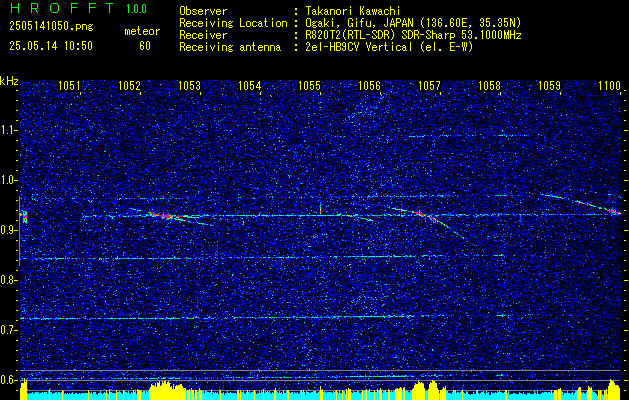The image size is (629, 400).
Task: Click the 1056 time marker
Action: [369, 85]
